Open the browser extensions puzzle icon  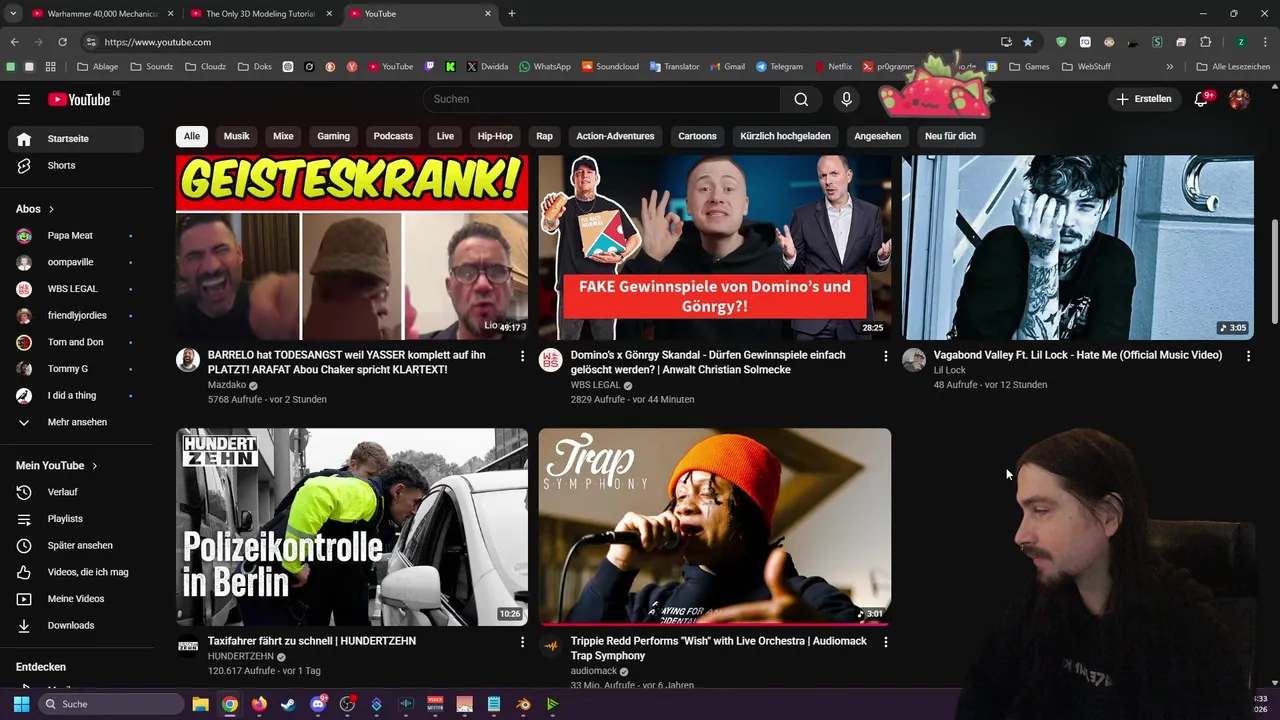point(1206,42)
